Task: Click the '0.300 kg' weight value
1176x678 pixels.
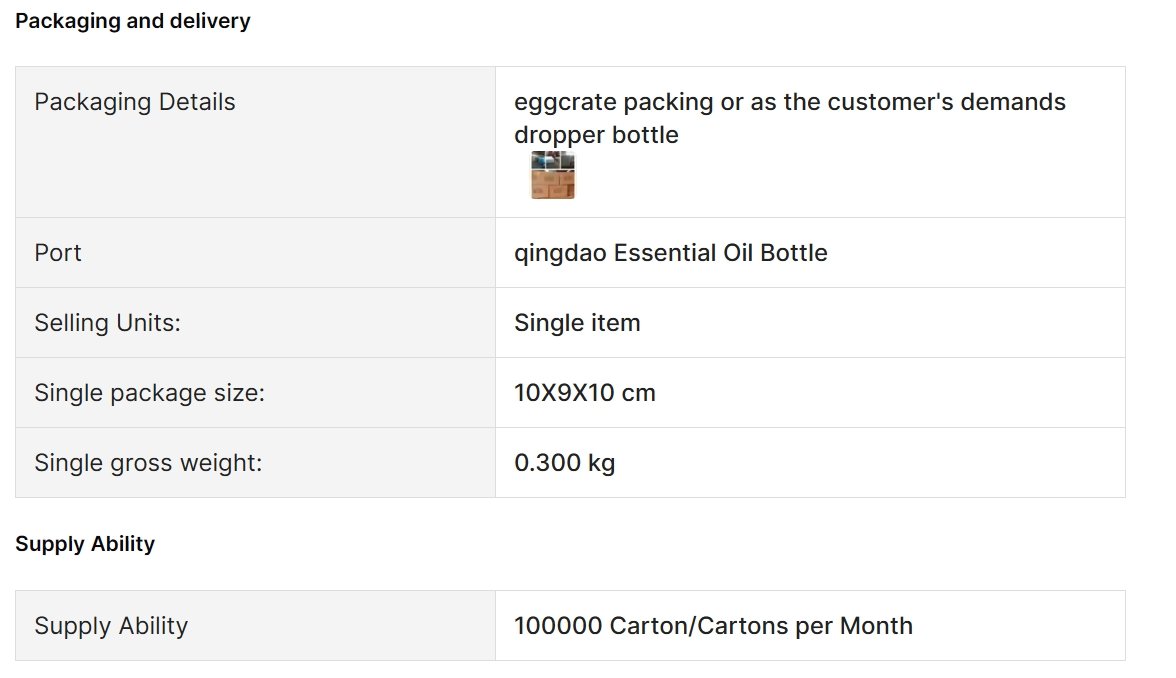Action: 564,463
